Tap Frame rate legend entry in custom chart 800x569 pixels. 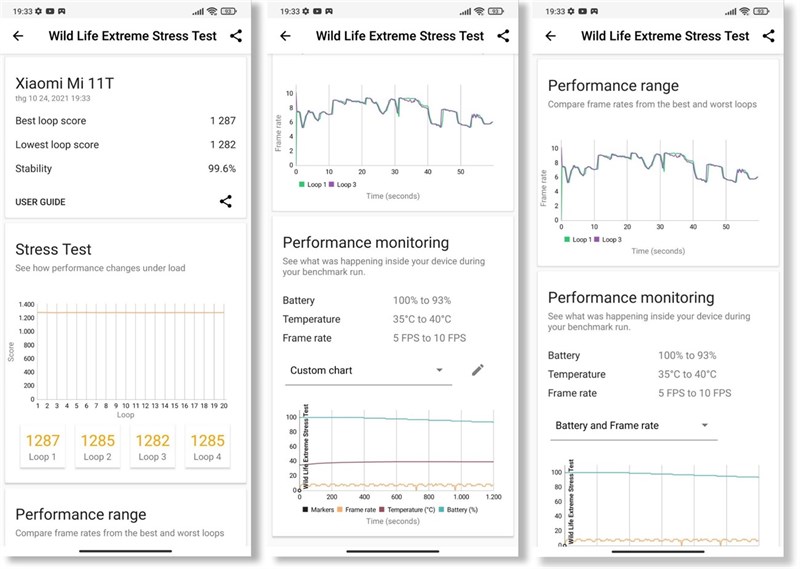click(357, 510)
